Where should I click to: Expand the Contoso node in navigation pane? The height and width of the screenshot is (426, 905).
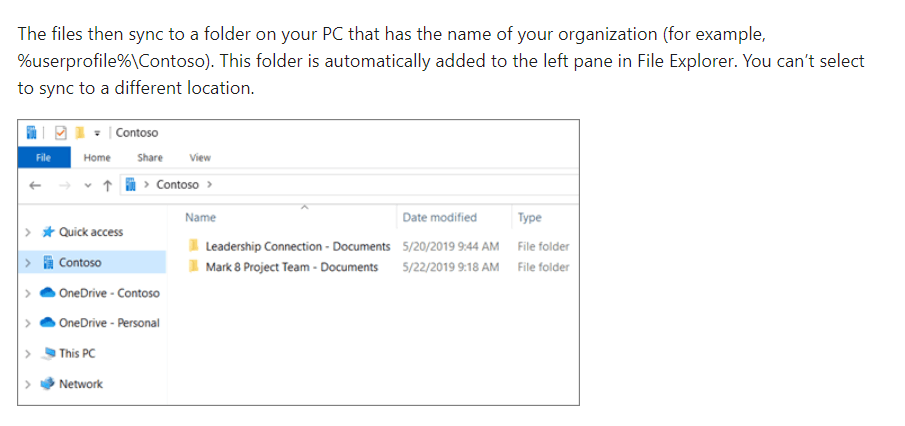tap(28, 263)
